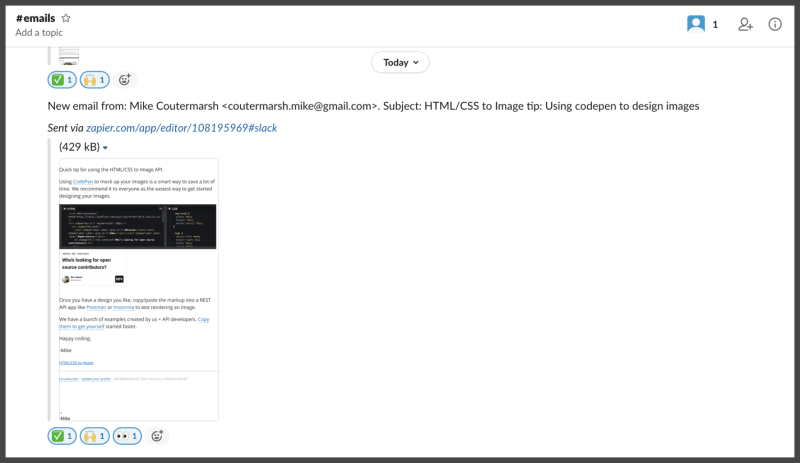Toggle bottom message raised hands reaction
The image size is (800, 463).
(x=94, y=436)
